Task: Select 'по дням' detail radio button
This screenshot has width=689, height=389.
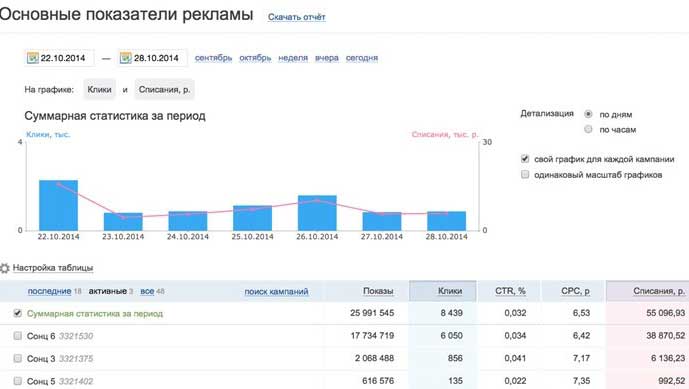Action: pyautogui.click(x=588, y=114)
